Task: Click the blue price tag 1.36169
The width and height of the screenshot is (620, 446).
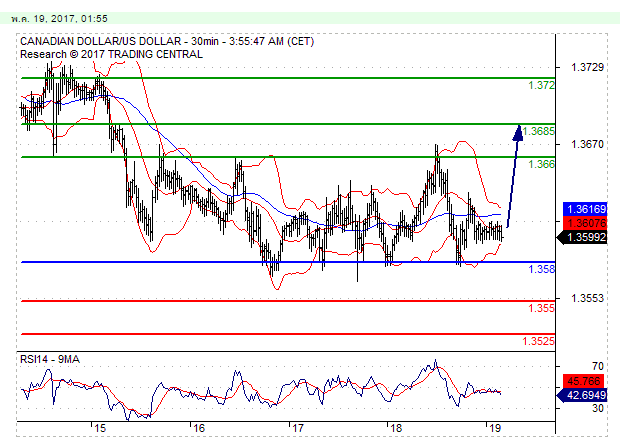Action: [x=585, y=209]
